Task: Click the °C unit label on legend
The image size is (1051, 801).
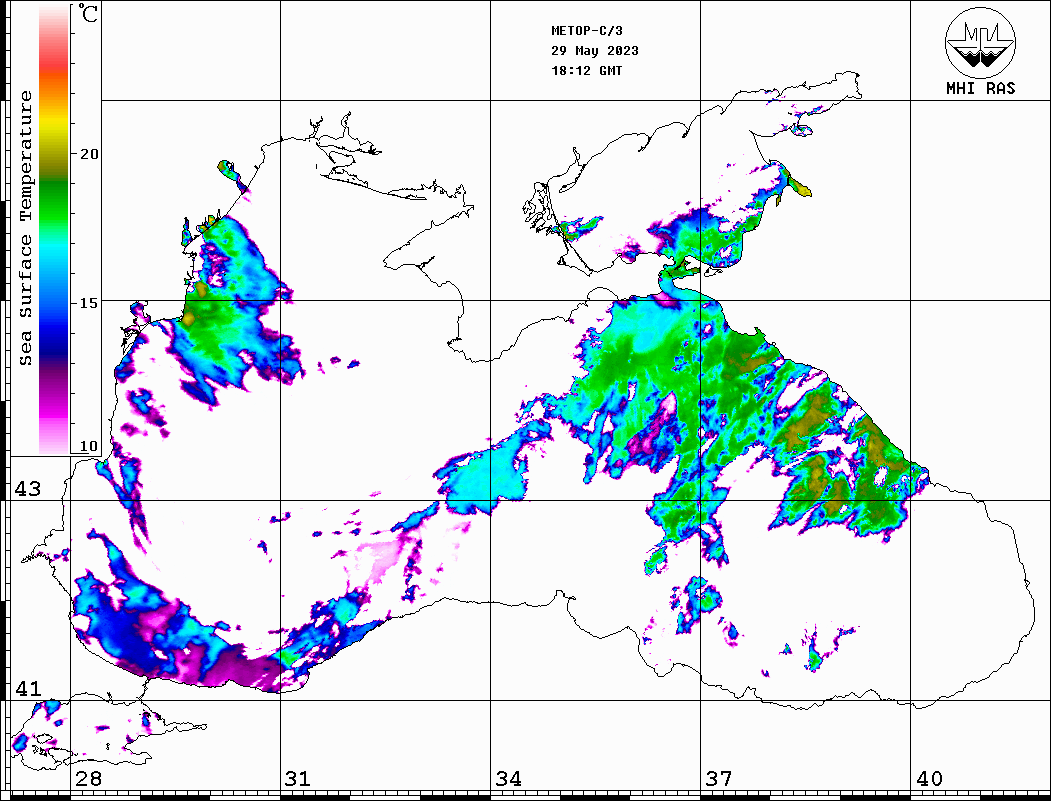Action: (x=88, y=13)
